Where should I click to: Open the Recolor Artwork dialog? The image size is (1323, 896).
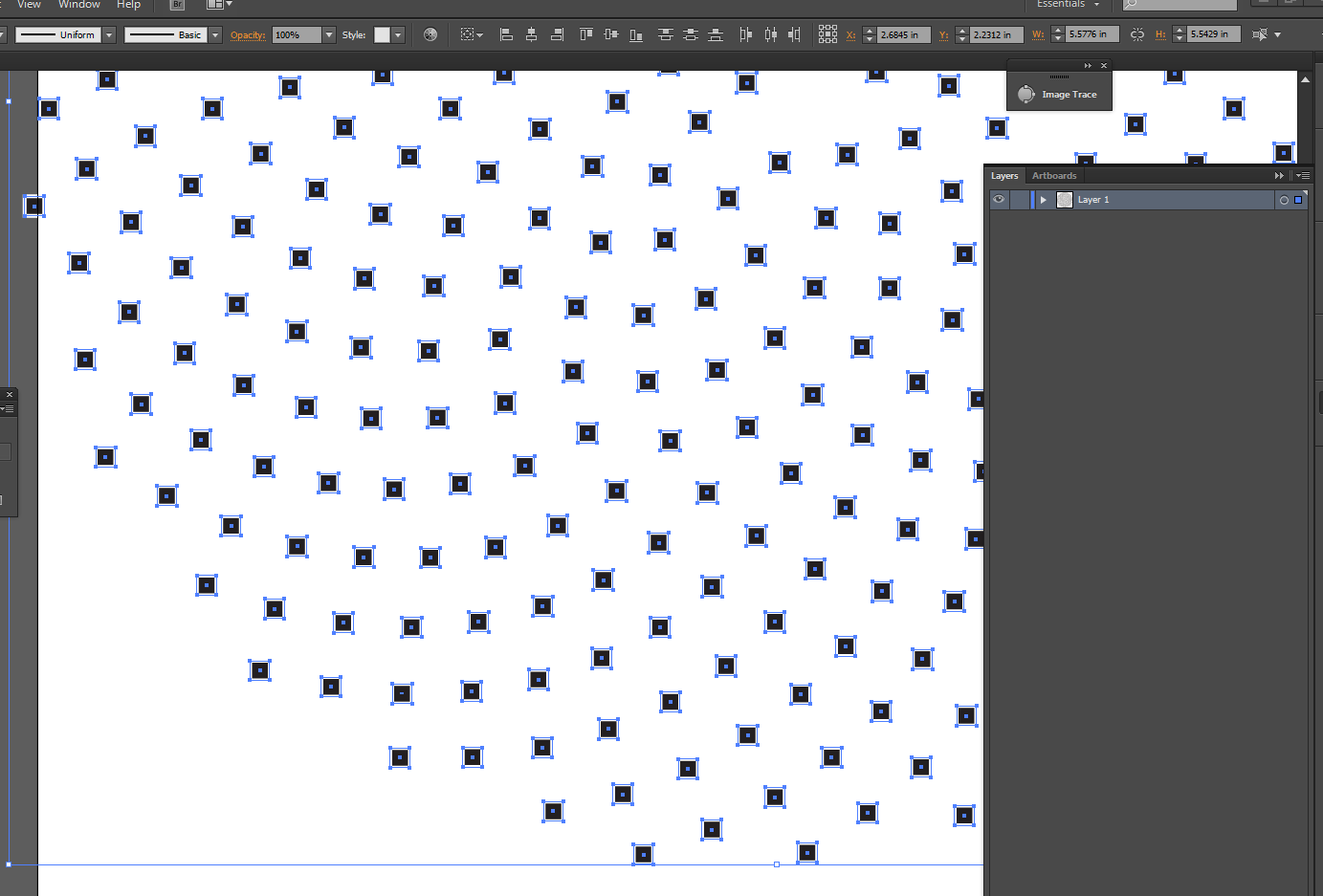click(x=430, y=34)
